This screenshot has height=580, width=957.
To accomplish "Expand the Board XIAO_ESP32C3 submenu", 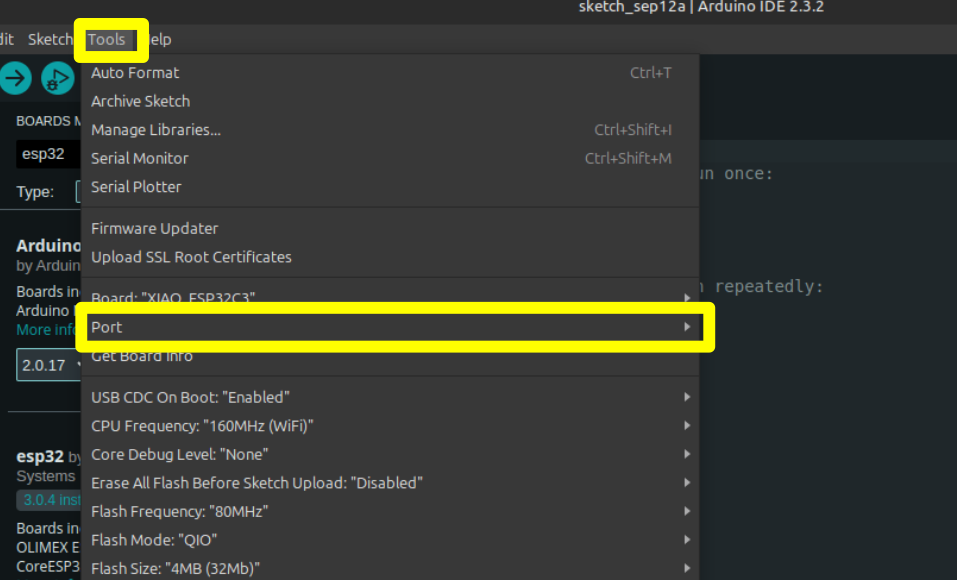I will 390,298.
